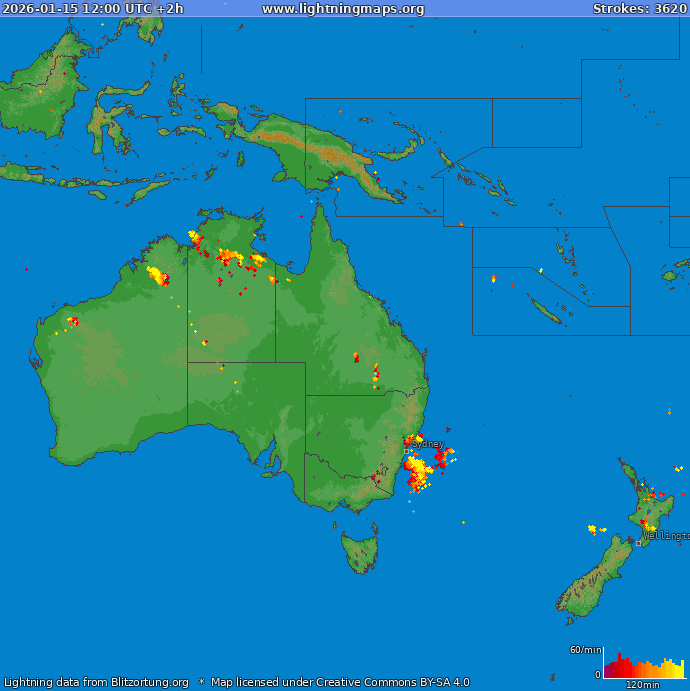Image resolution: width=690 pixels, height=691 pixels.
Task: Click the www.lightningmaps.org header link
Action: pos(343,9)
